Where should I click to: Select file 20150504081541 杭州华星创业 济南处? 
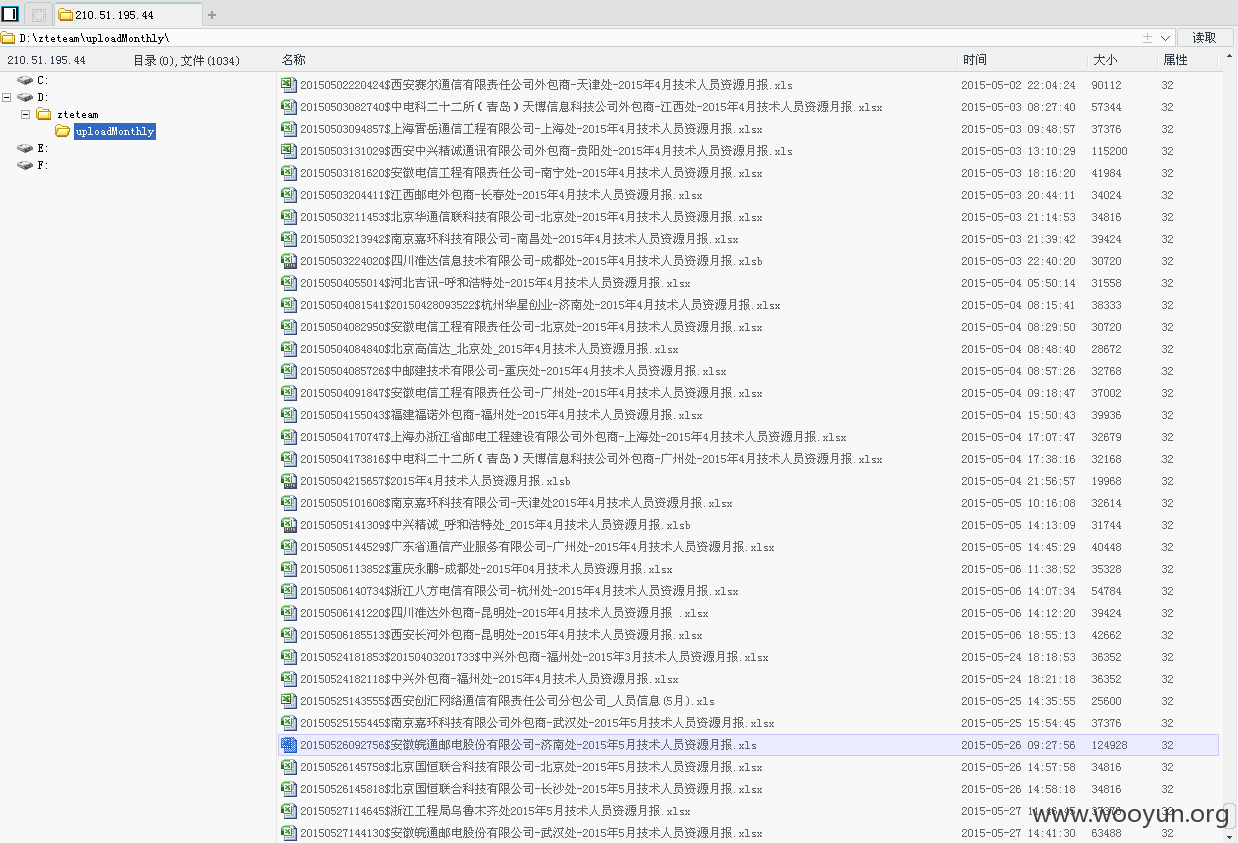click(540, 305)
